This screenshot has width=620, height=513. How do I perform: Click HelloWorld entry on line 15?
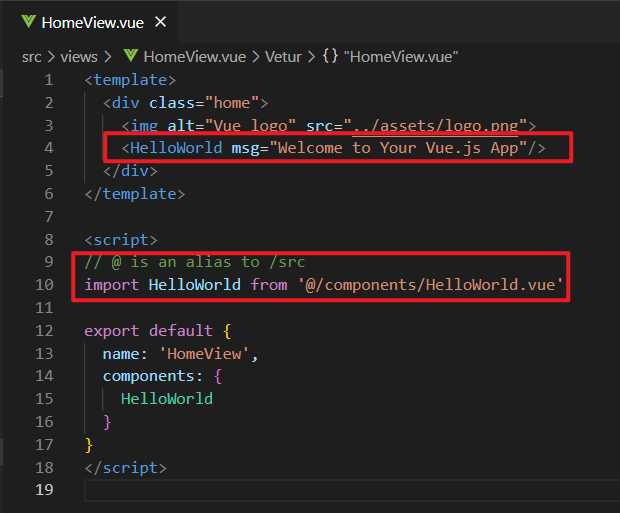pos(167,399)
